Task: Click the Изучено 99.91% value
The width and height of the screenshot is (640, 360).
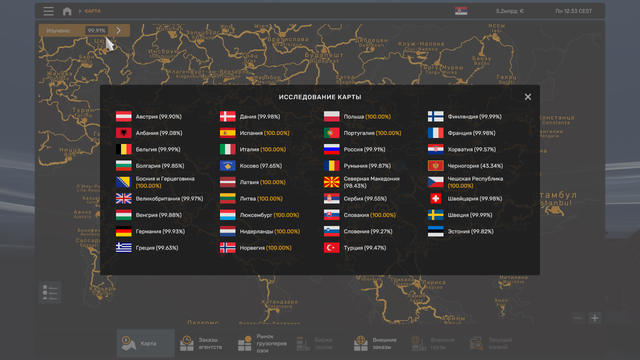Action: [x=96, y=30]
